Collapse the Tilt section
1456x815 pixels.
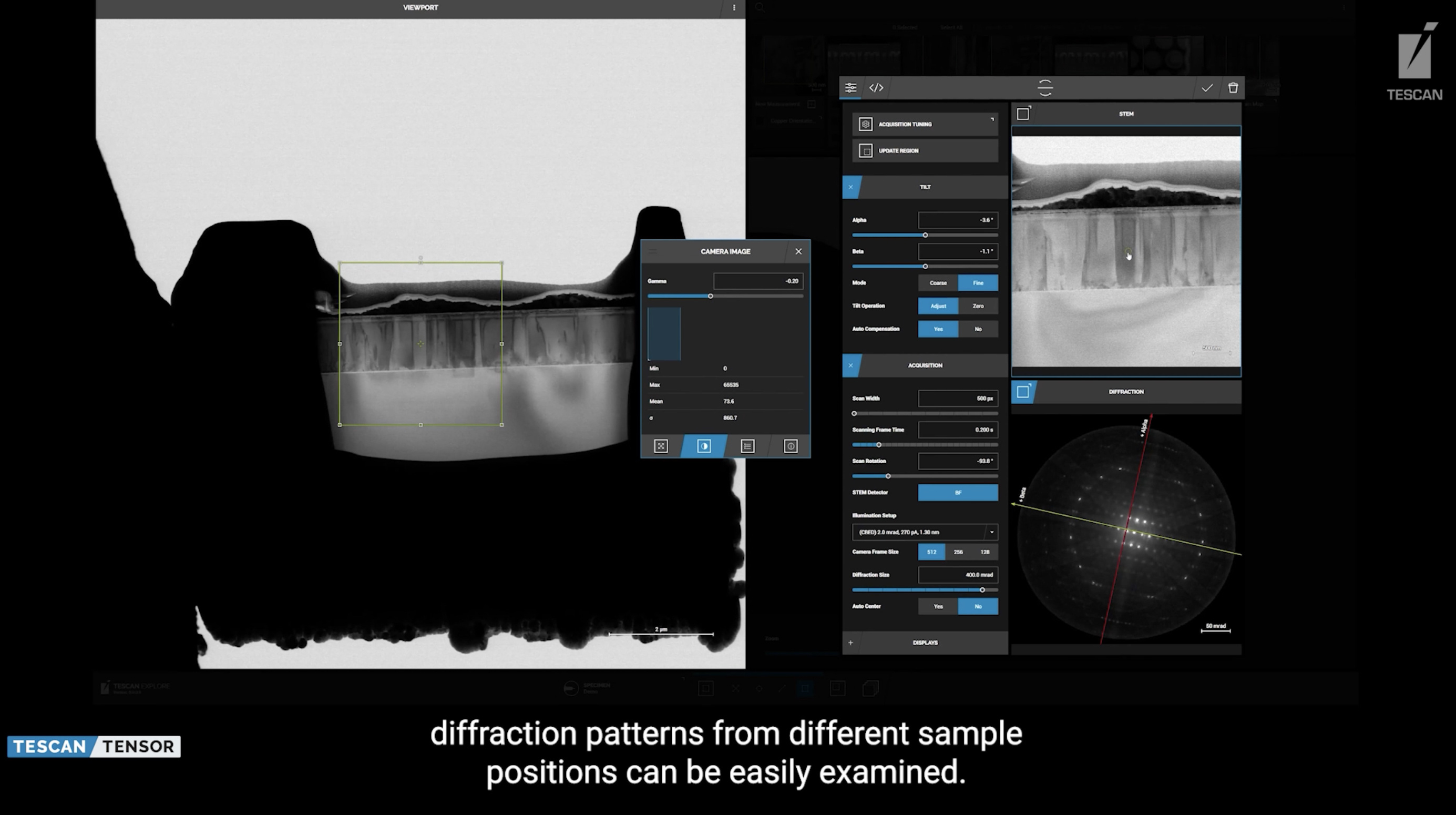click(850, 187)
